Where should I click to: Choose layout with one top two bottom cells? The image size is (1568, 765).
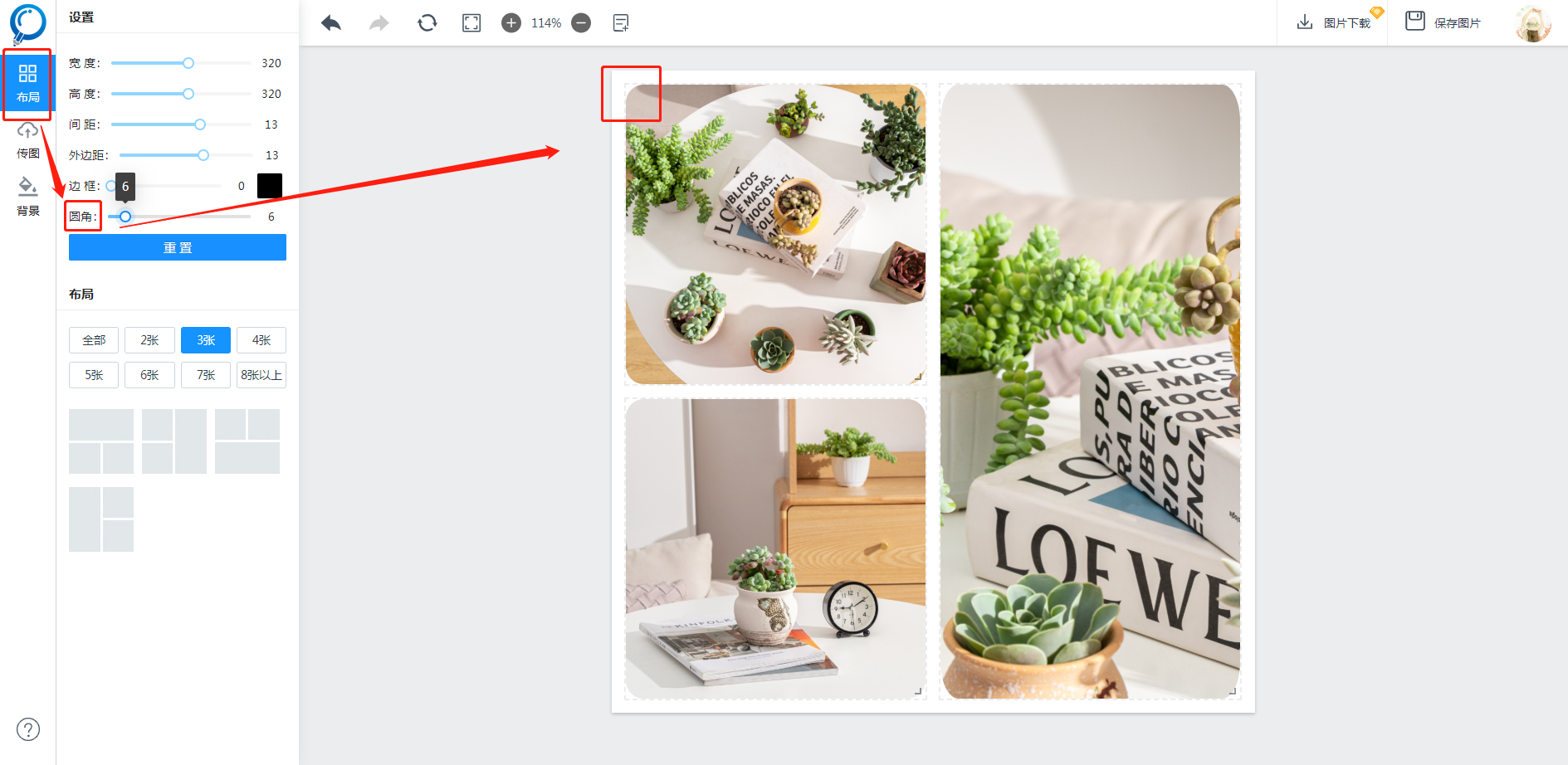click(x=101, y=441)
